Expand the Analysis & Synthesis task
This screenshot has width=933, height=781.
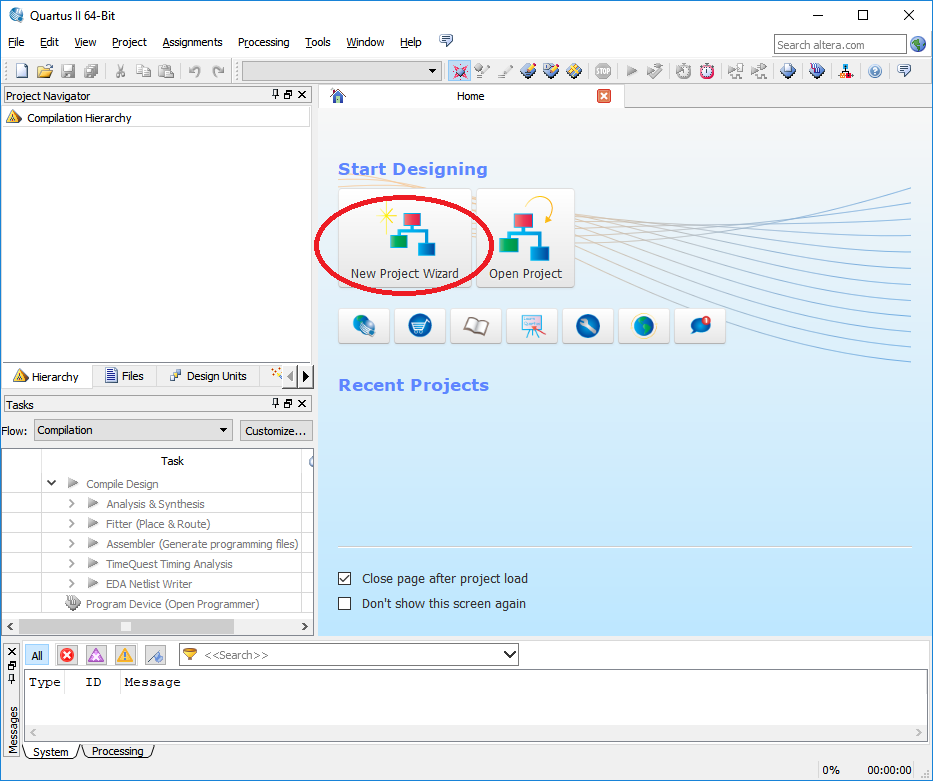tap(71, 503)
